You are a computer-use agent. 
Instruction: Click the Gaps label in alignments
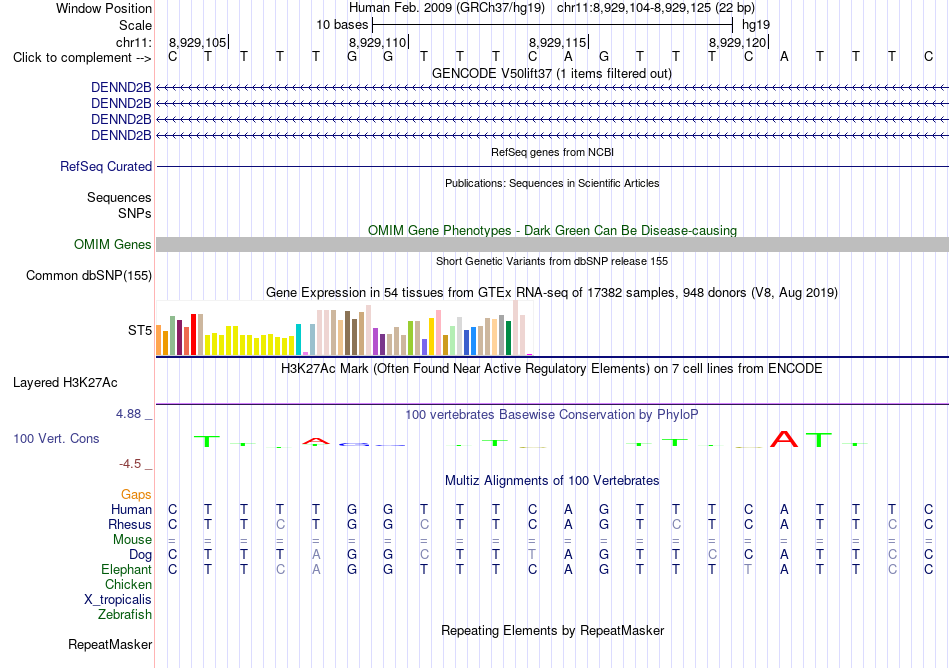136,495
